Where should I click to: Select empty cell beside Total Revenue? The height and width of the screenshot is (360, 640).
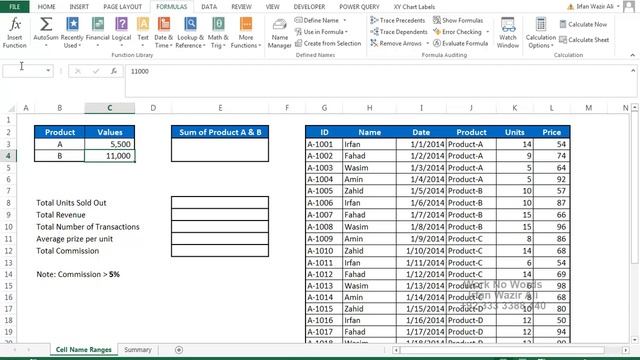[x=220, y=215]
